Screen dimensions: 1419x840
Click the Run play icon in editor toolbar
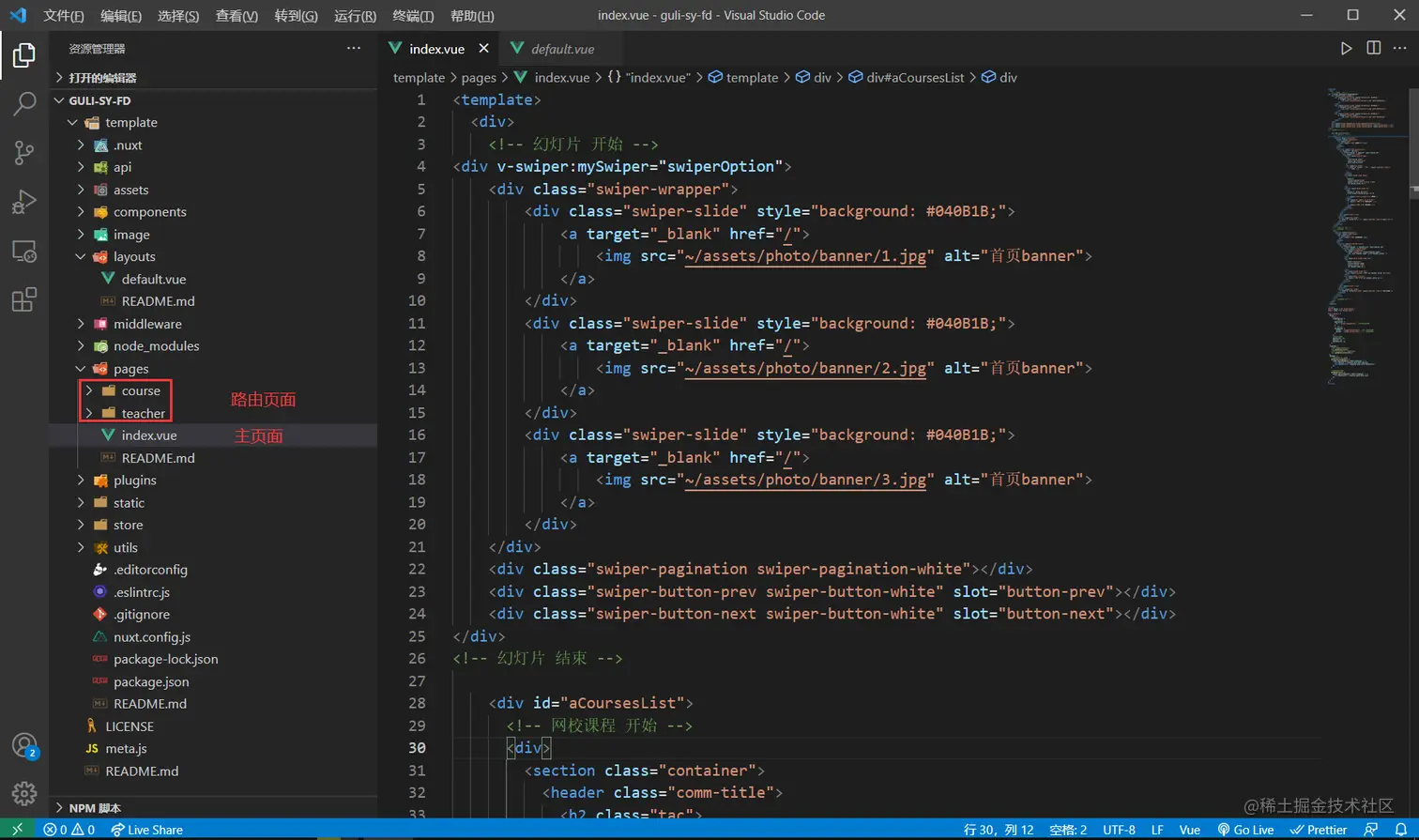click(1346, 48)
